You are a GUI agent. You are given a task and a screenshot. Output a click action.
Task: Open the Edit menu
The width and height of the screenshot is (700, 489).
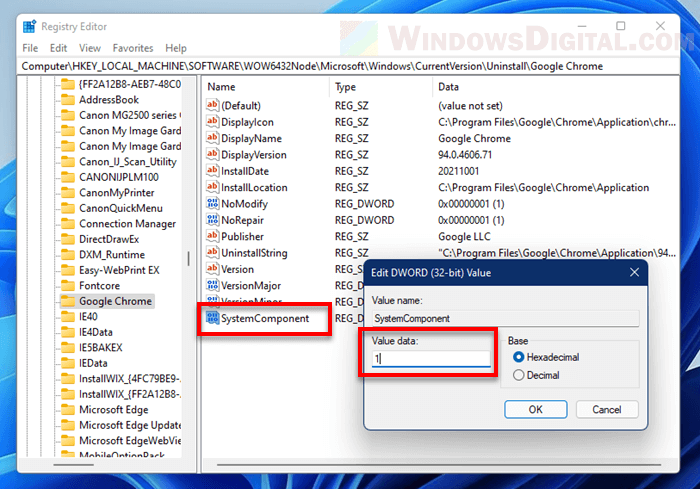(58, 48)
